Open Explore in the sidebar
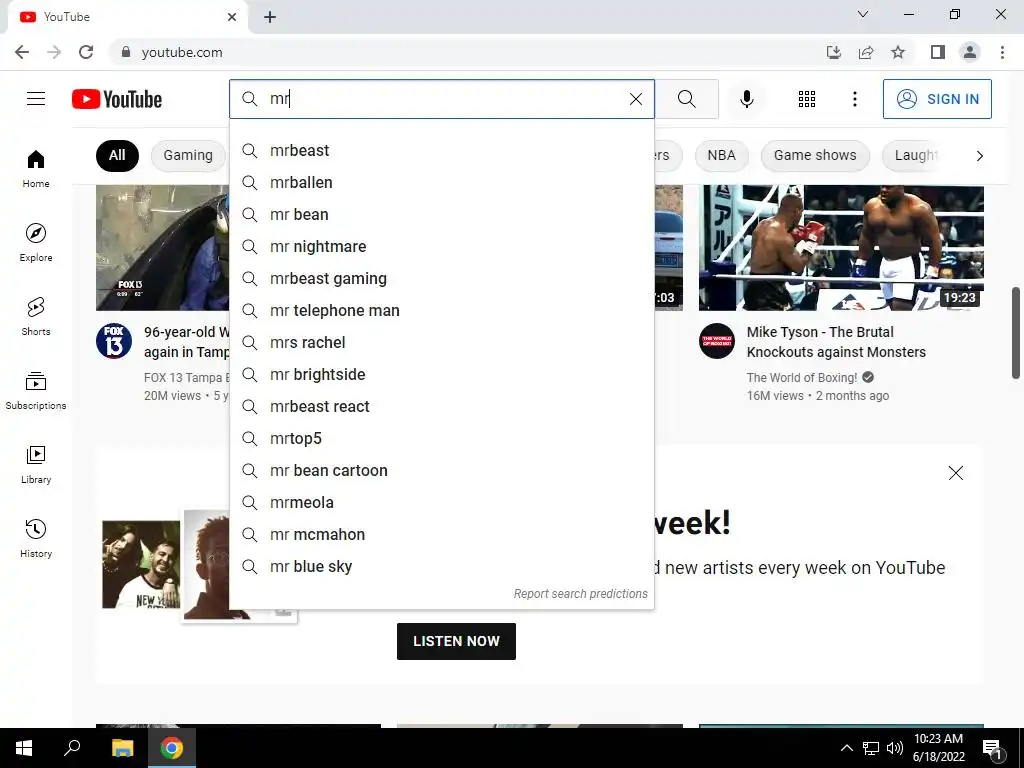The height and width of the screenshot is (768, 1024). 36,243
